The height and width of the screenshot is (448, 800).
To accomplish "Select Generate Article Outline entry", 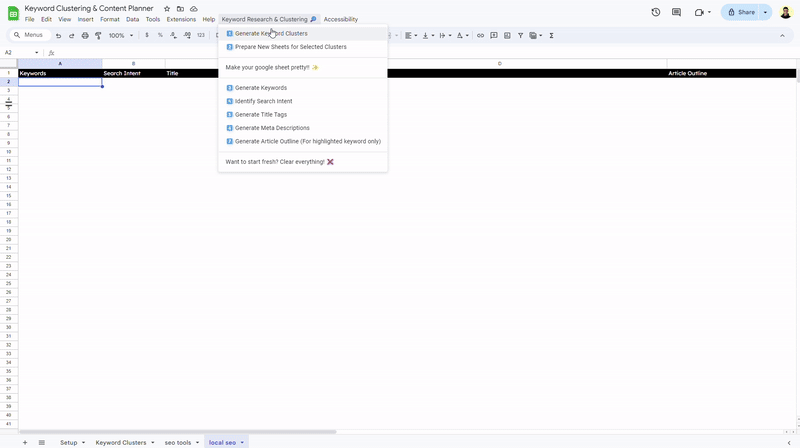I will tap(303, 141).
